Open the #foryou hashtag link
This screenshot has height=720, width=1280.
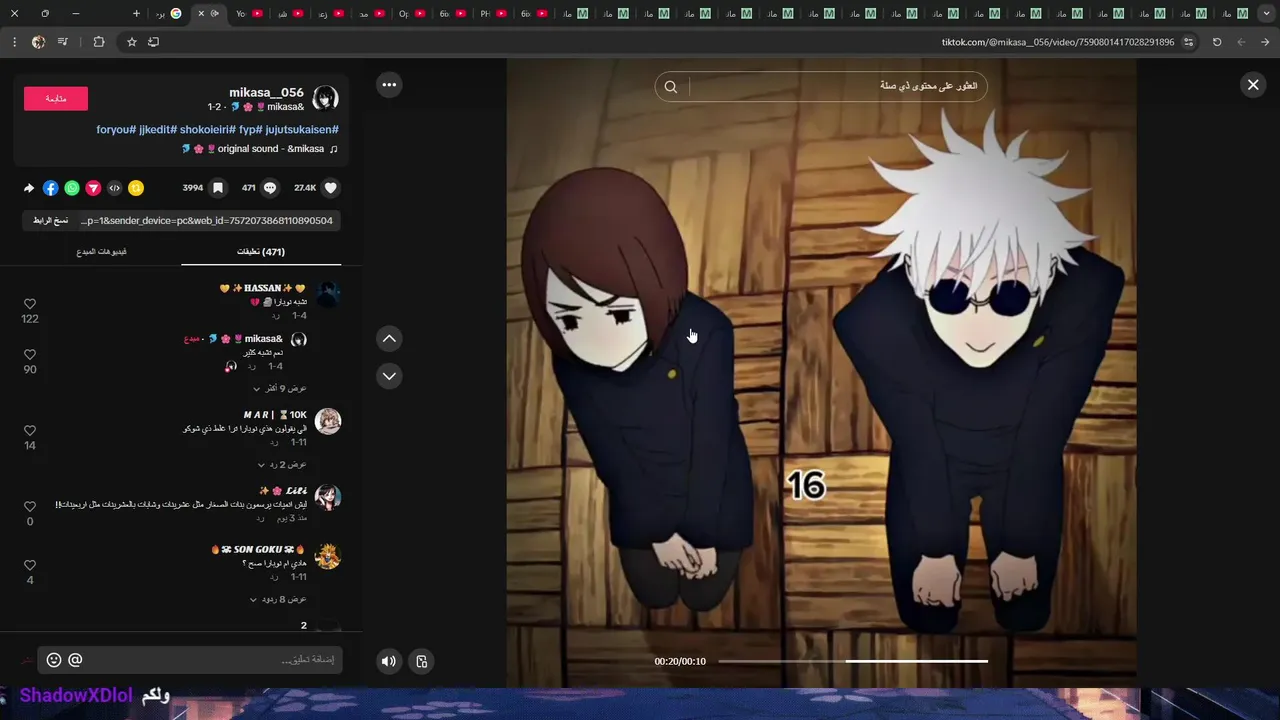(x=116, y=130)
